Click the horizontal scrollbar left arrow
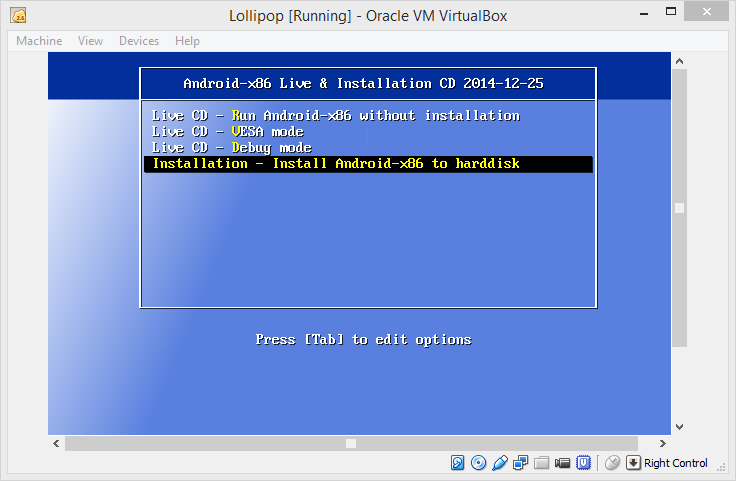The width and height of the screenshot is (736, 481). 56,443
